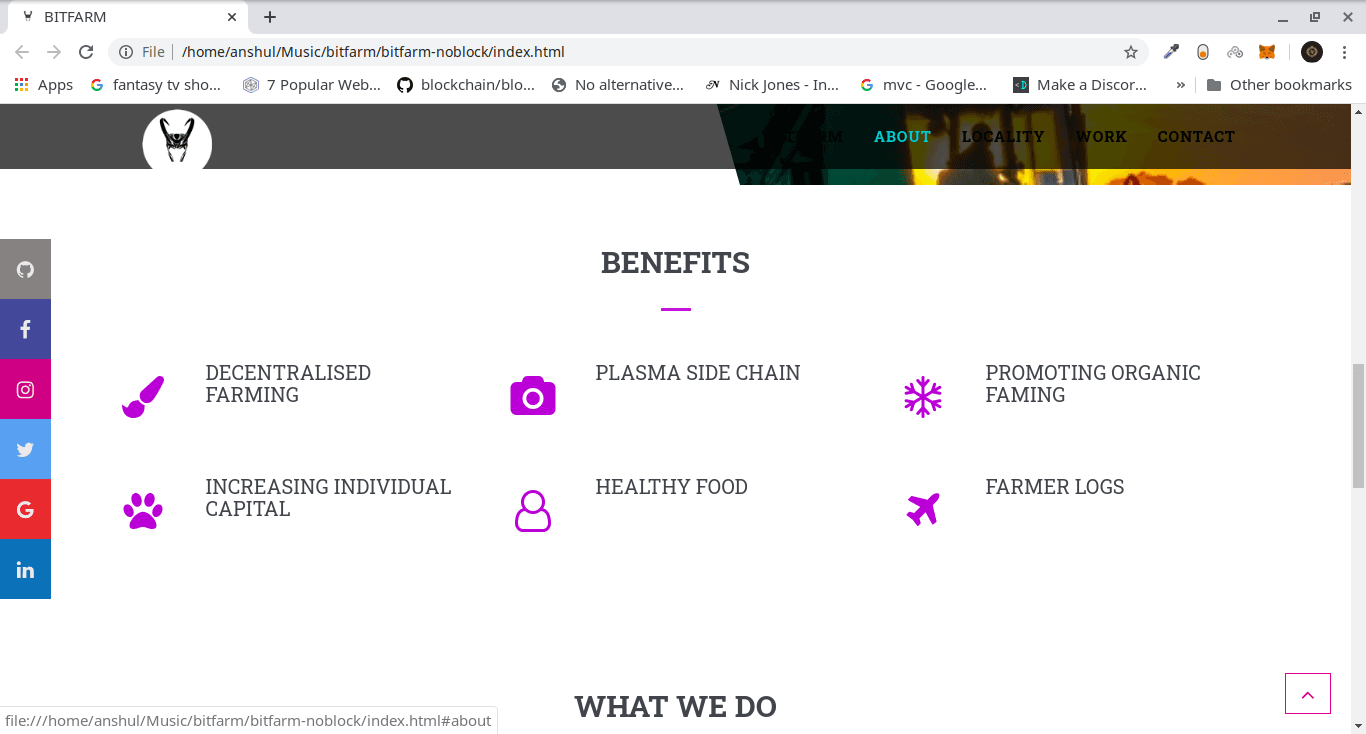
Task: Click the LOCALITY navigation link
Action: click(x=1003, y=137)
